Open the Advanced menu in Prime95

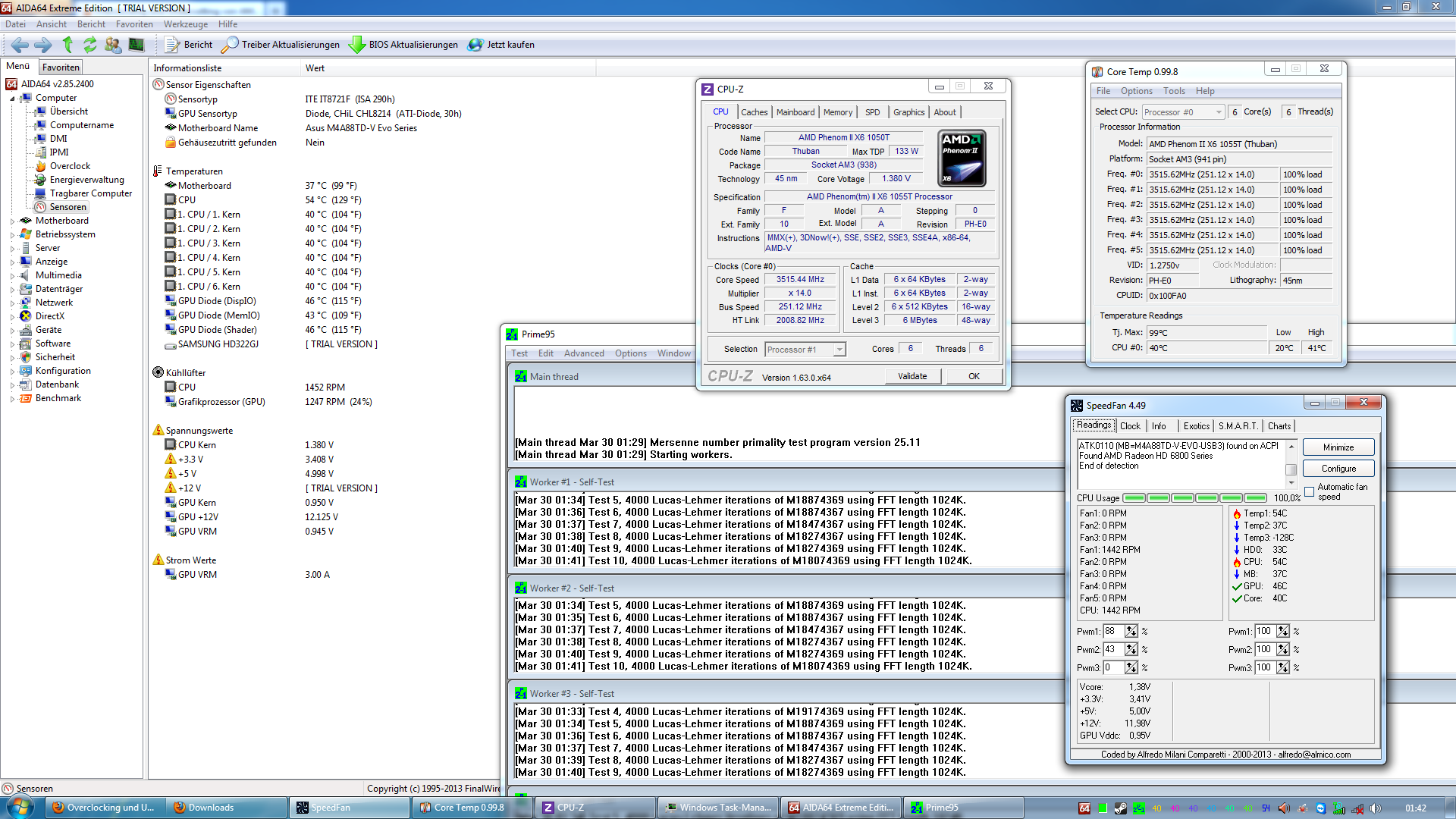click(583, 353)
